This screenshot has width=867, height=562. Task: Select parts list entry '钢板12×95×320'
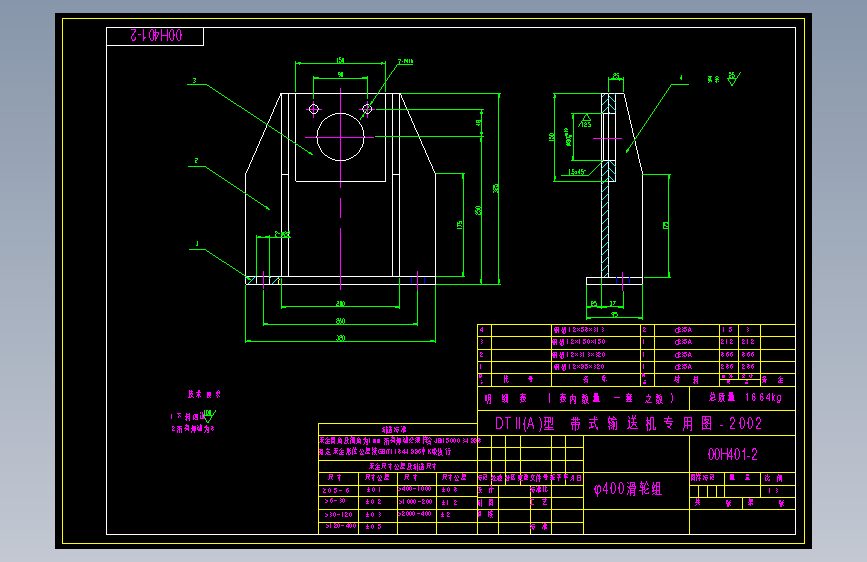click(x=579, y=367)
